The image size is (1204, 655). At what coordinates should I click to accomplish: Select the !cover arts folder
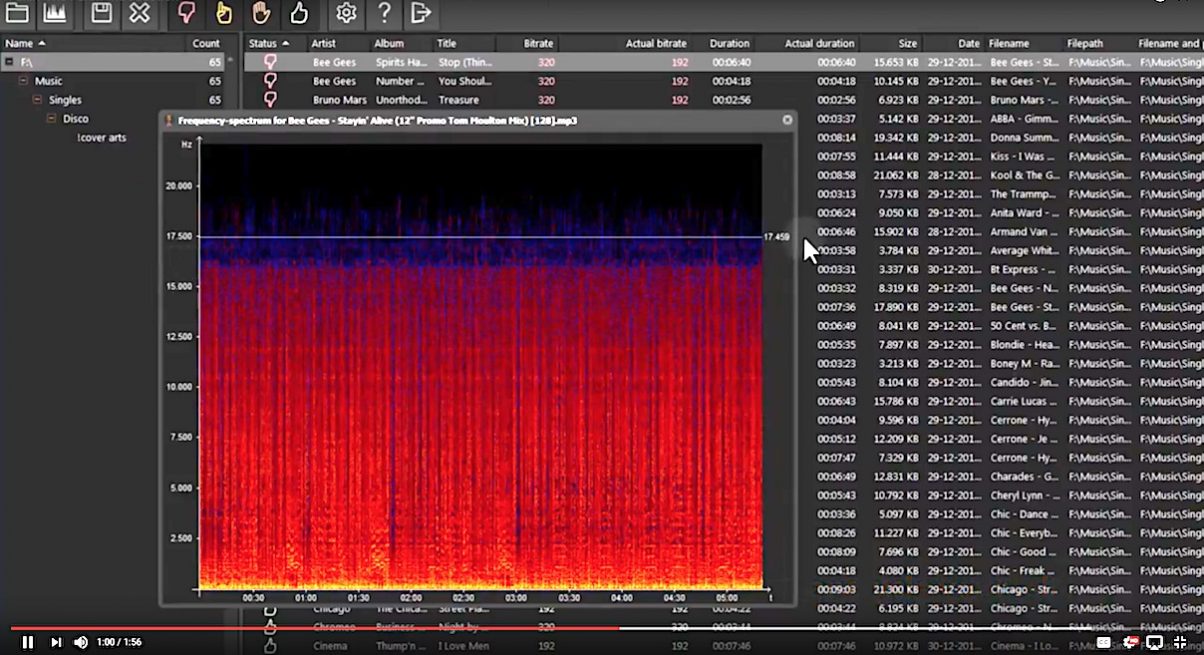coord(101,138)
